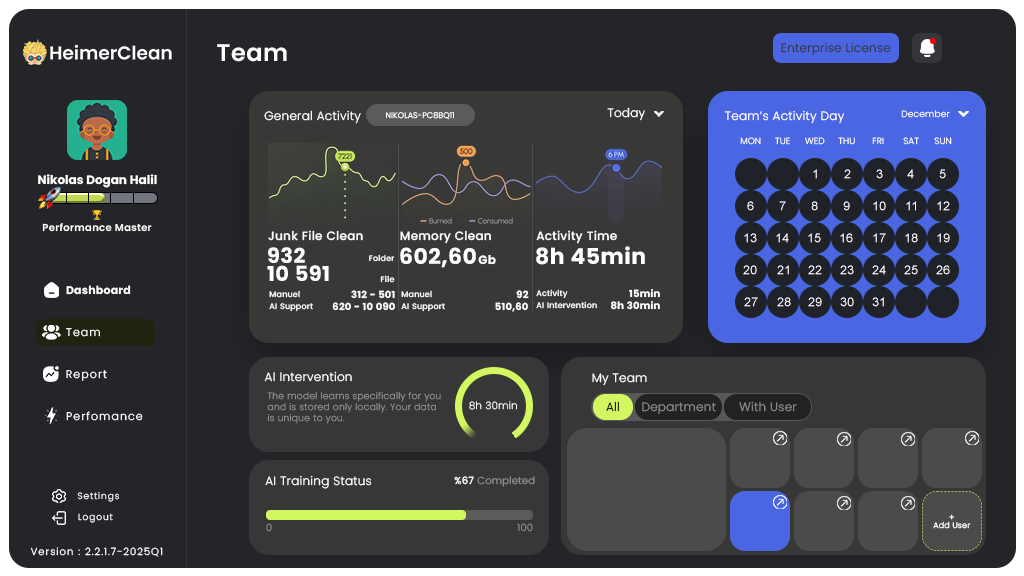Click the 6 PM marker on Activity chart
This screenshot has width=1024, height=576.
616,155
